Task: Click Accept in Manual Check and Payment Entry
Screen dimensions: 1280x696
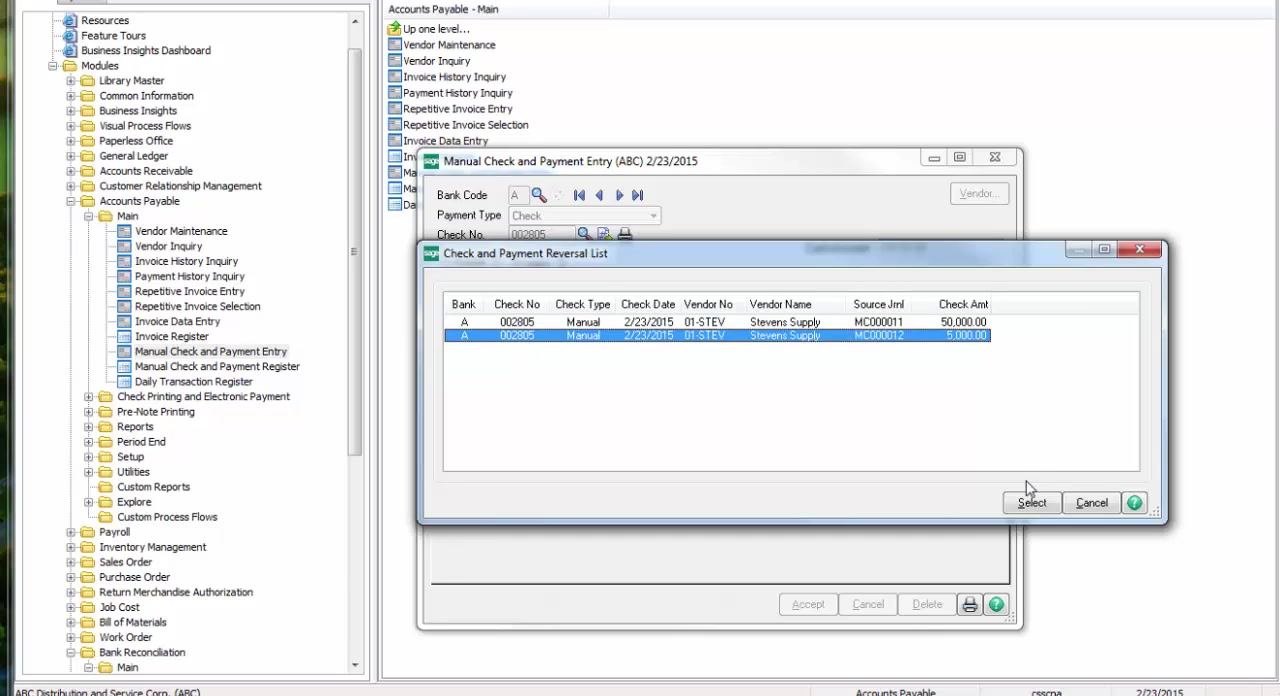Action: point(808,604)
